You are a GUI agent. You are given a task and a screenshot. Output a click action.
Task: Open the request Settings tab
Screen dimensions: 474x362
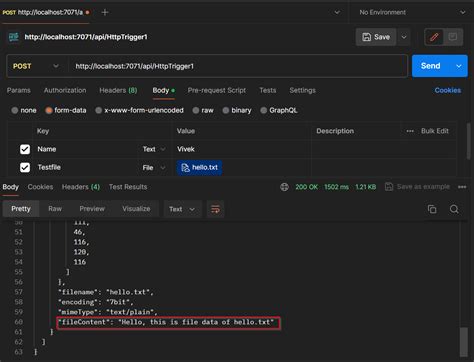coord(302,90)
